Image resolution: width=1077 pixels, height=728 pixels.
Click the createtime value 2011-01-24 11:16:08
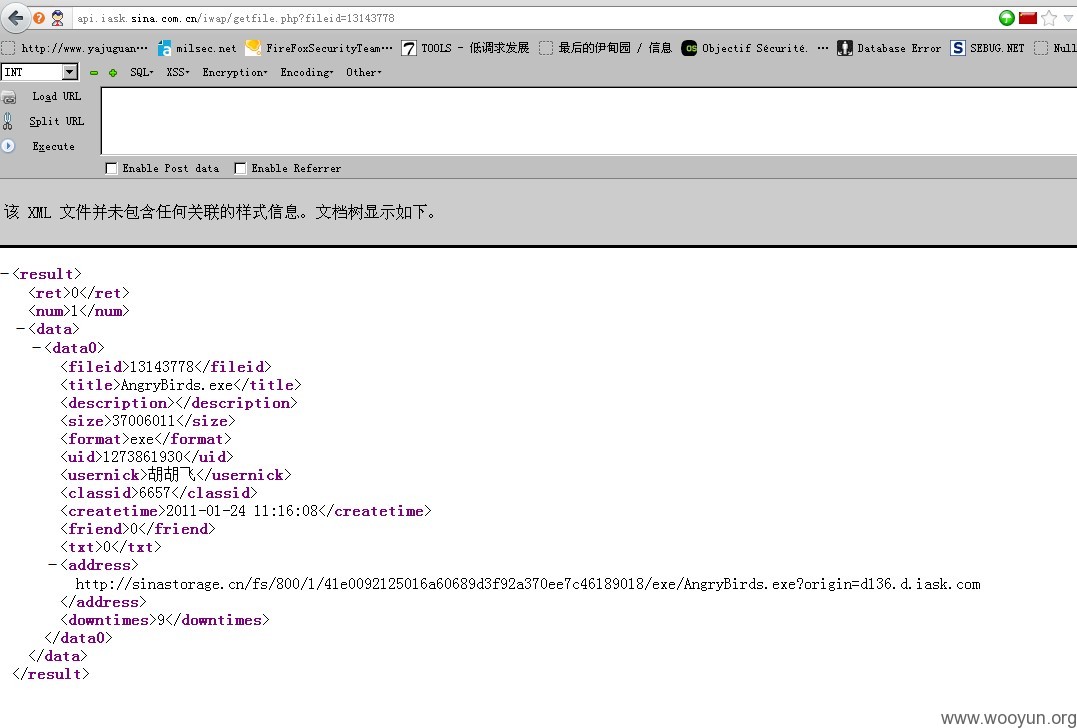[242, 510]
